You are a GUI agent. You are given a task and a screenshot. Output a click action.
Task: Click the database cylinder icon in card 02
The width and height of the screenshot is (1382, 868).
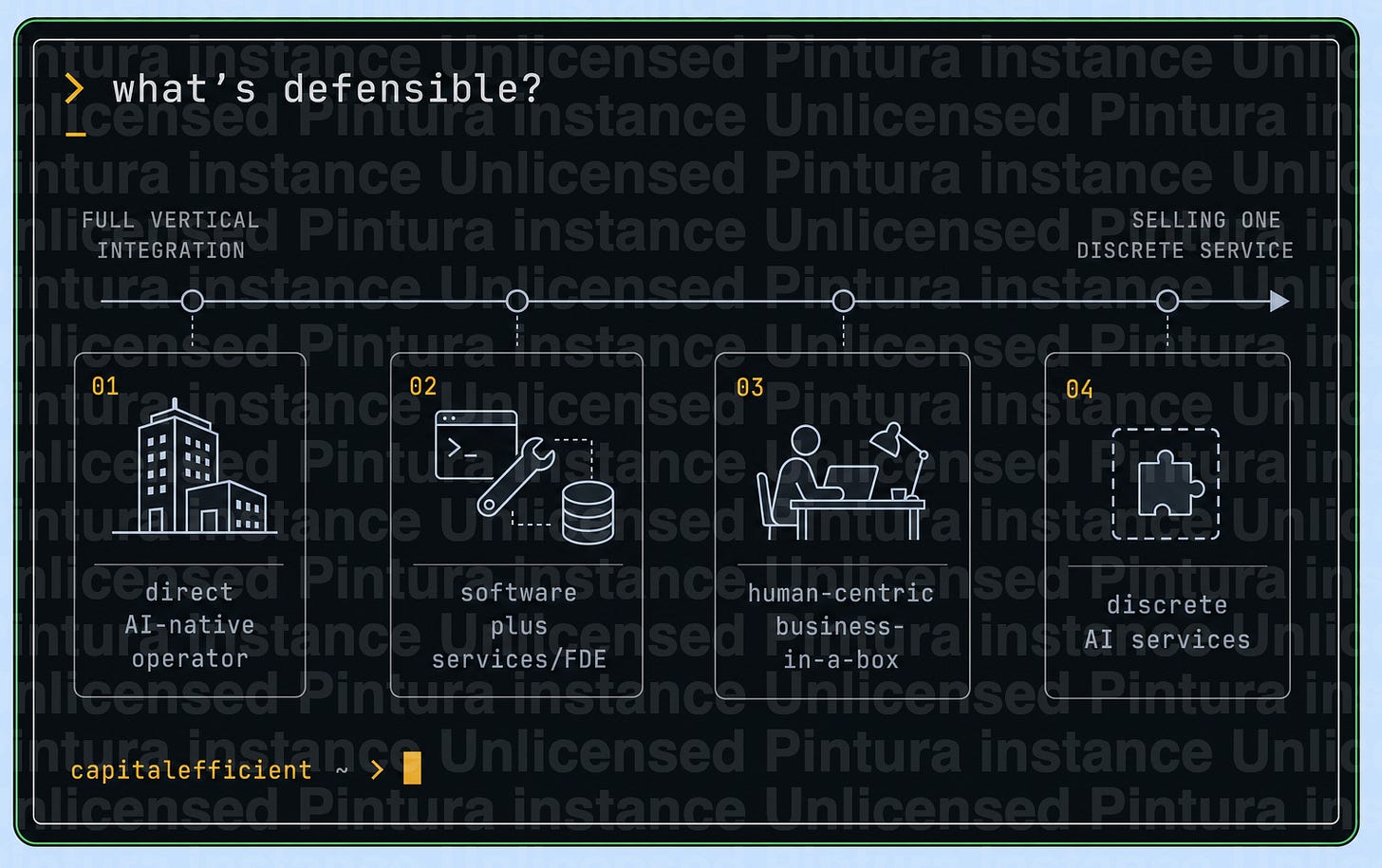click(588, 512)
